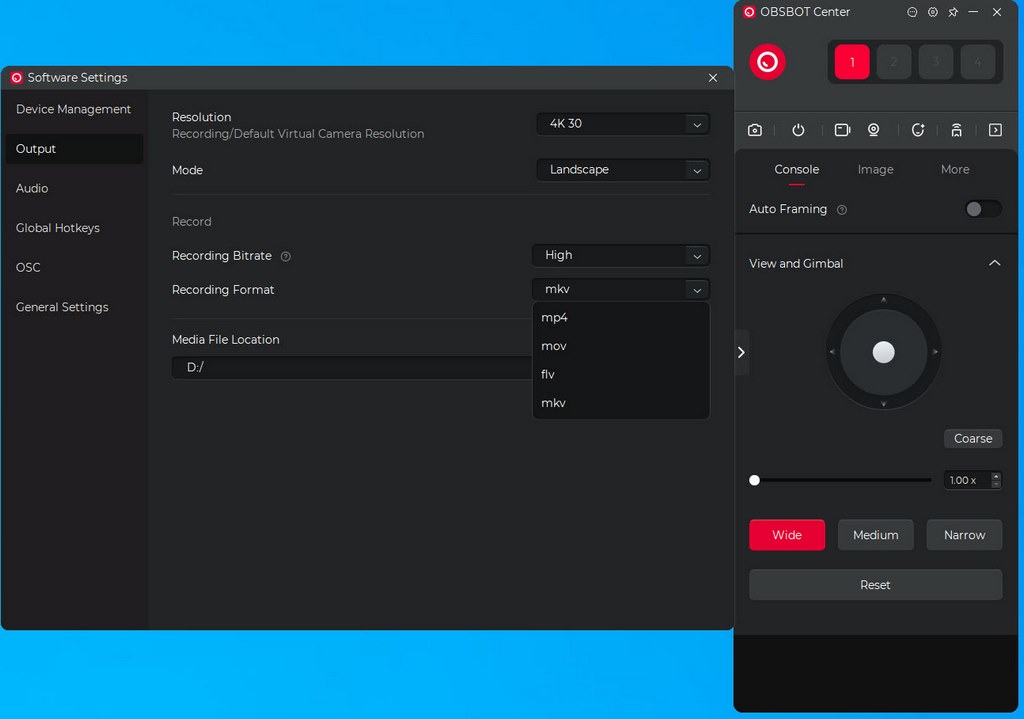Switch to the More tab

[x=955, y=170]
